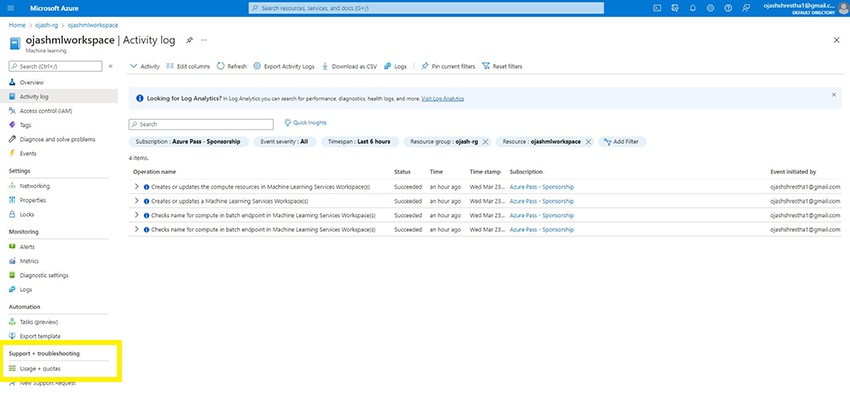The width and height of the screenshot is (850, 404).
Task: Click the sidebar Search (Ctrl+/) box
Action: (55, 66)
